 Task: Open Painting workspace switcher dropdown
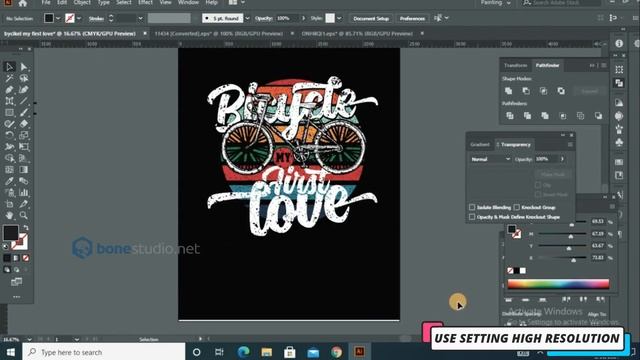coord(496,3)
